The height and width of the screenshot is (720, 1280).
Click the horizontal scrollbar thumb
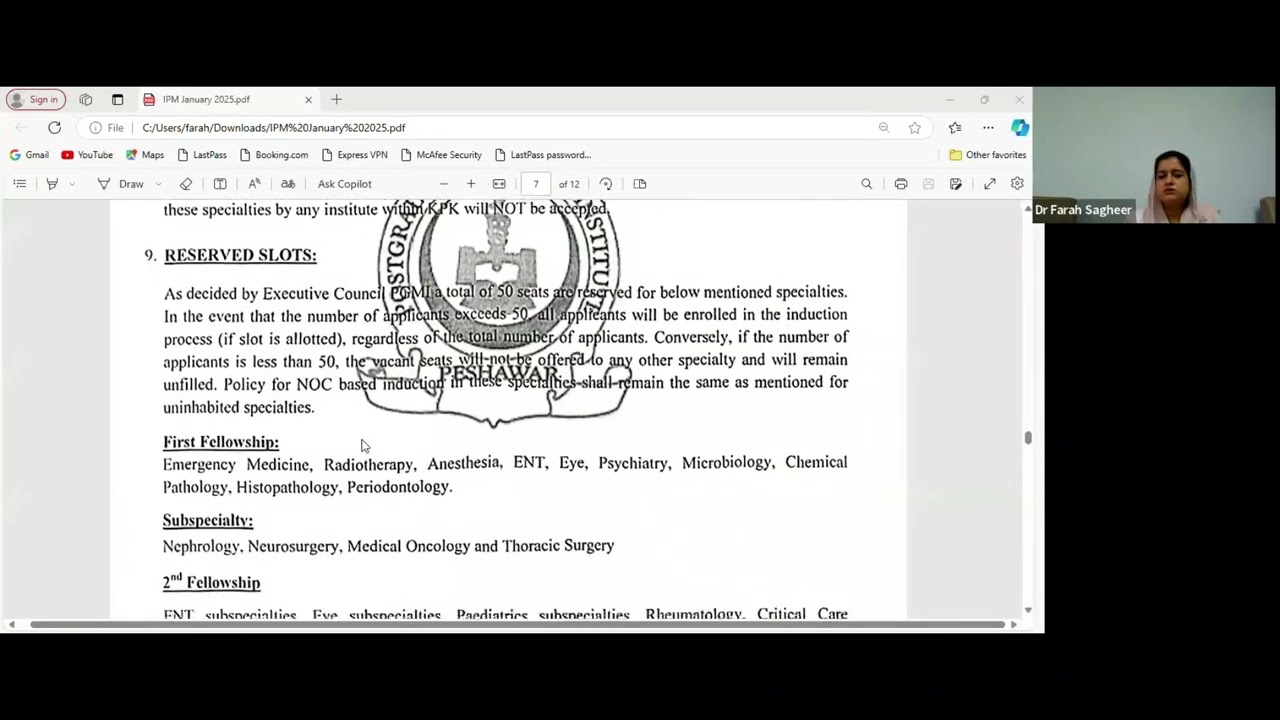pos(517,625)
